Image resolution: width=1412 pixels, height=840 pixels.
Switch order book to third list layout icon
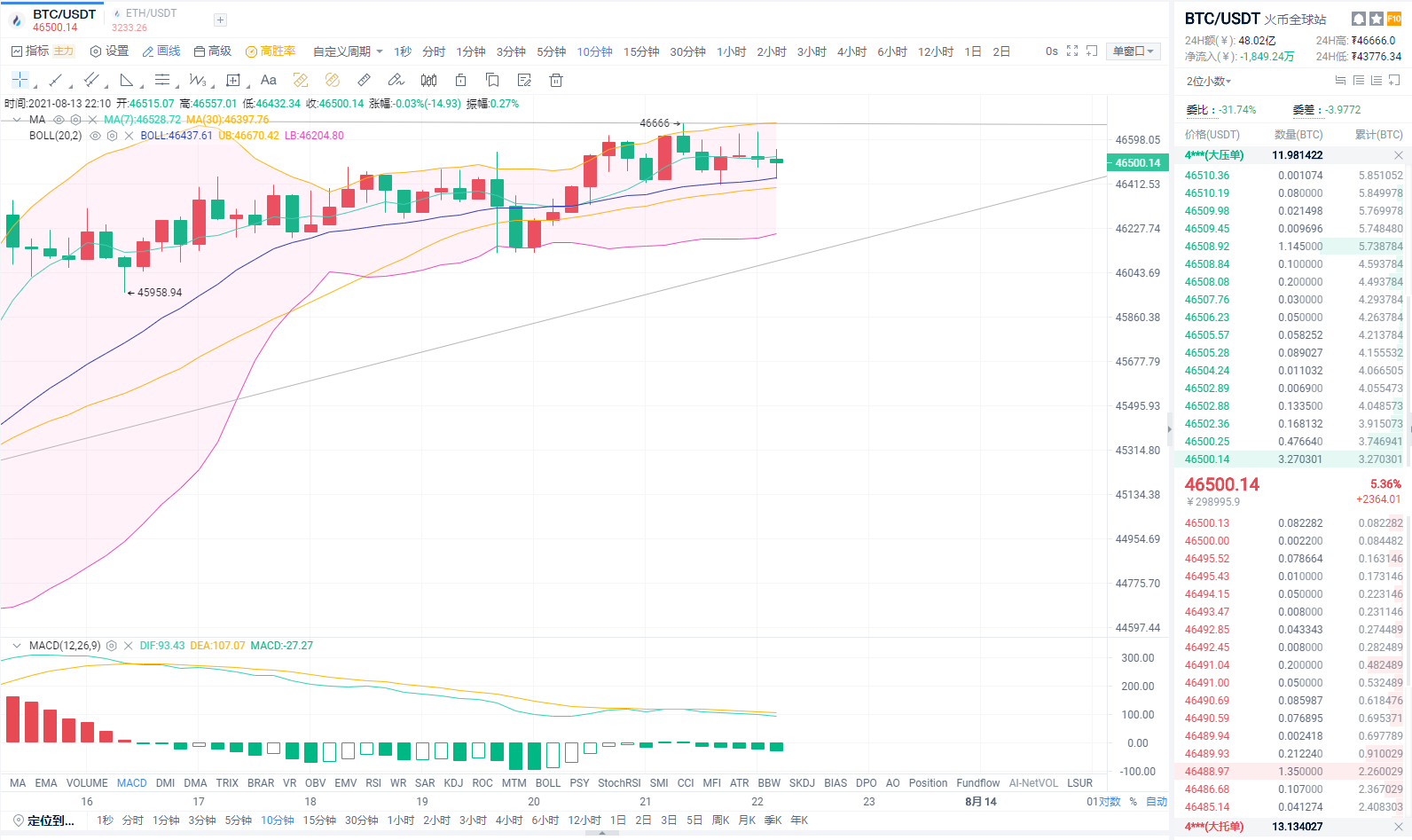point(1376,81)
